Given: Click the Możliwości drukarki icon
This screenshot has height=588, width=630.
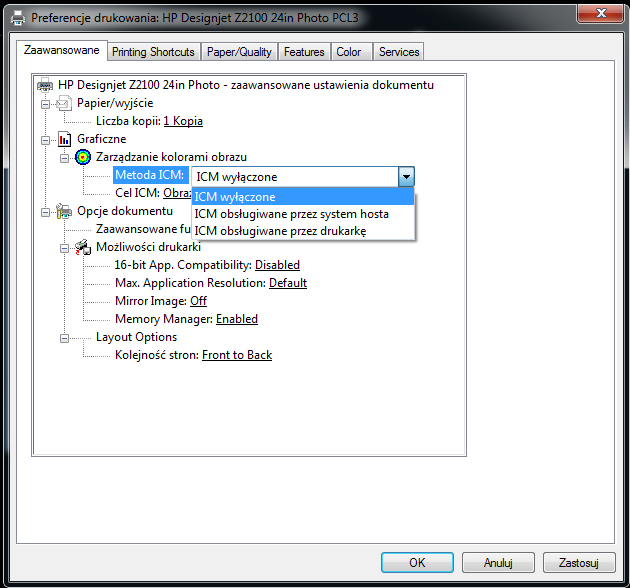Looking at the screenshot, I should coord(83,247).
